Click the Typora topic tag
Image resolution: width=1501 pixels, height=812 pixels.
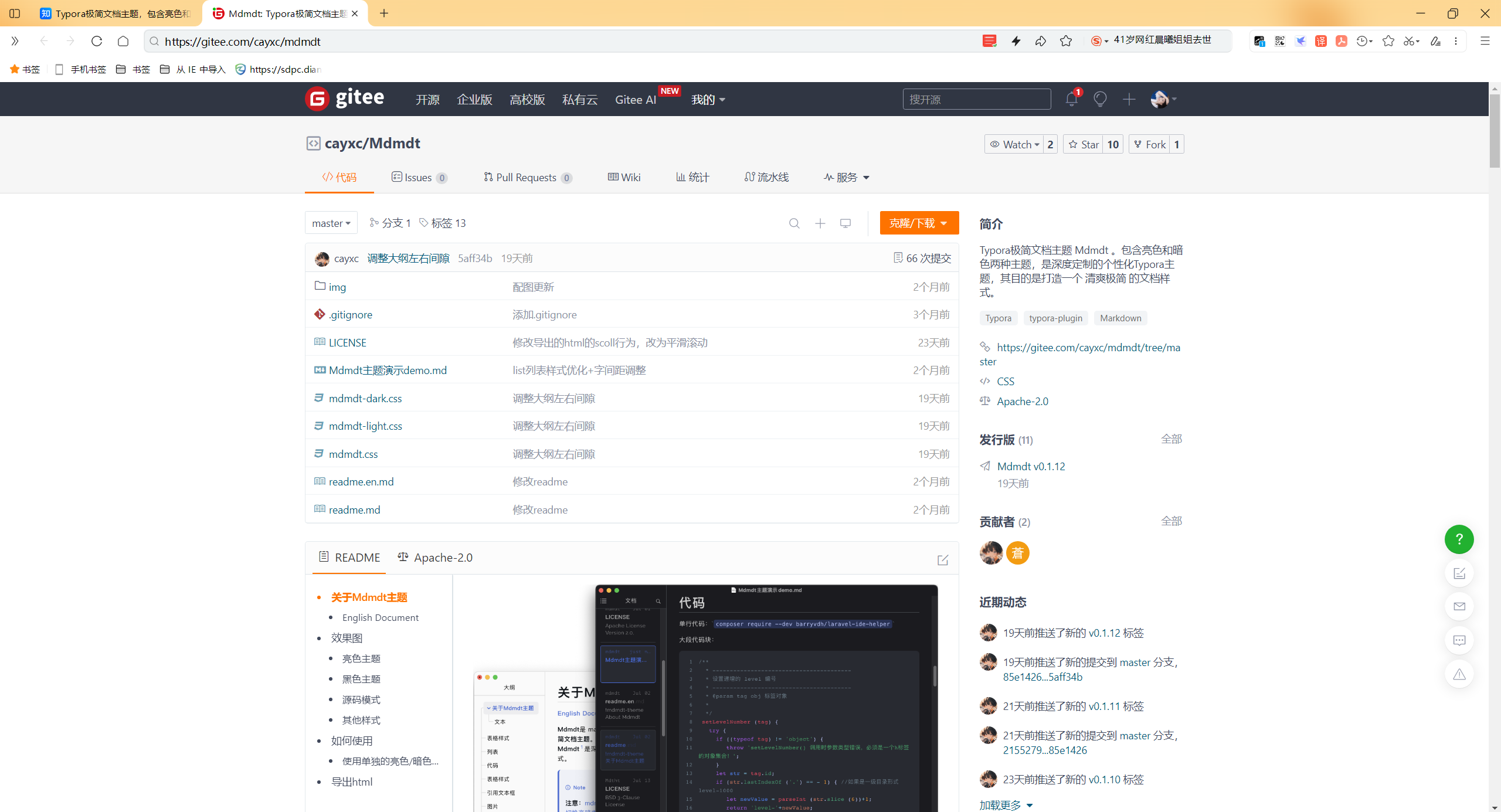coord(998,318)
